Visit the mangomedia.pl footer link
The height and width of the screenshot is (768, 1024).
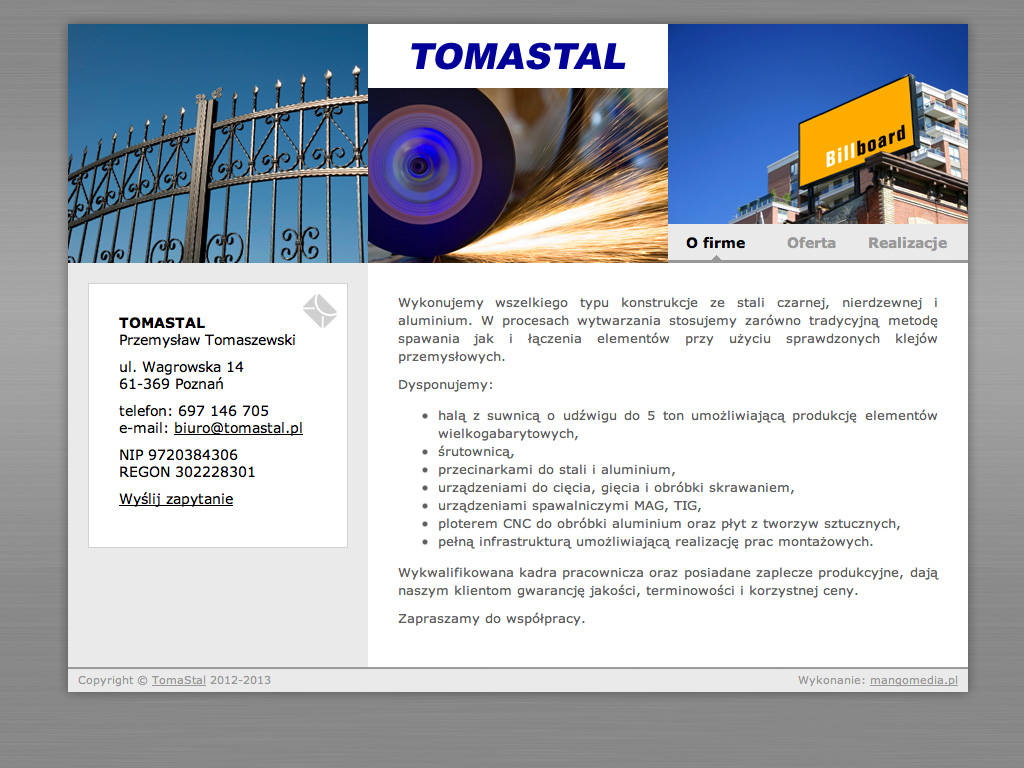pyautogui.click(x=914, y=680)
